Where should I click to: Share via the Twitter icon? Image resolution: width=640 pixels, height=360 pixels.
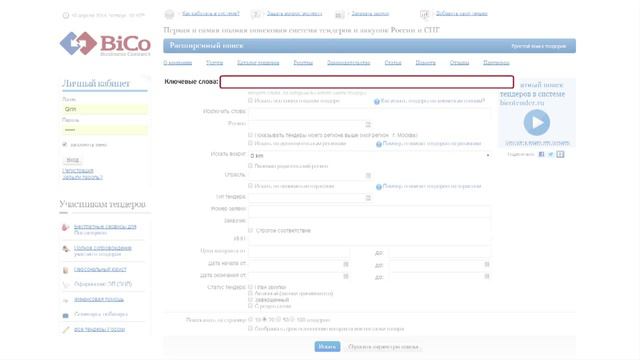coord(551,154)
